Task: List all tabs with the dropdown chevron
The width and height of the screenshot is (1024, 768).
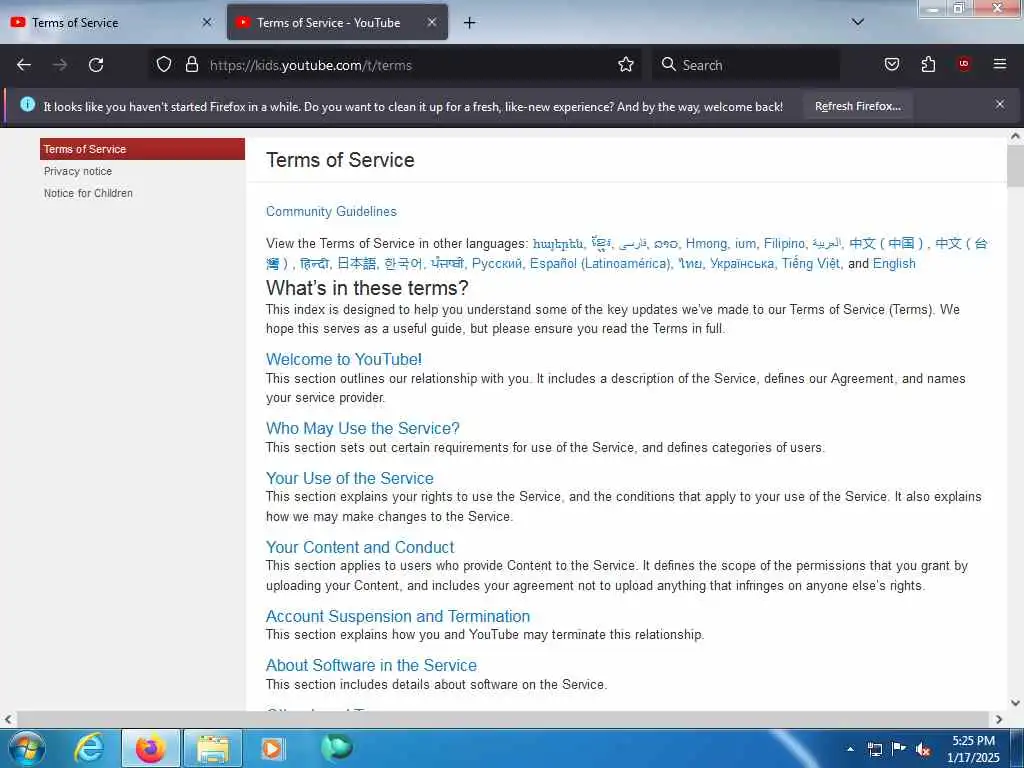Action: [857, 22]
